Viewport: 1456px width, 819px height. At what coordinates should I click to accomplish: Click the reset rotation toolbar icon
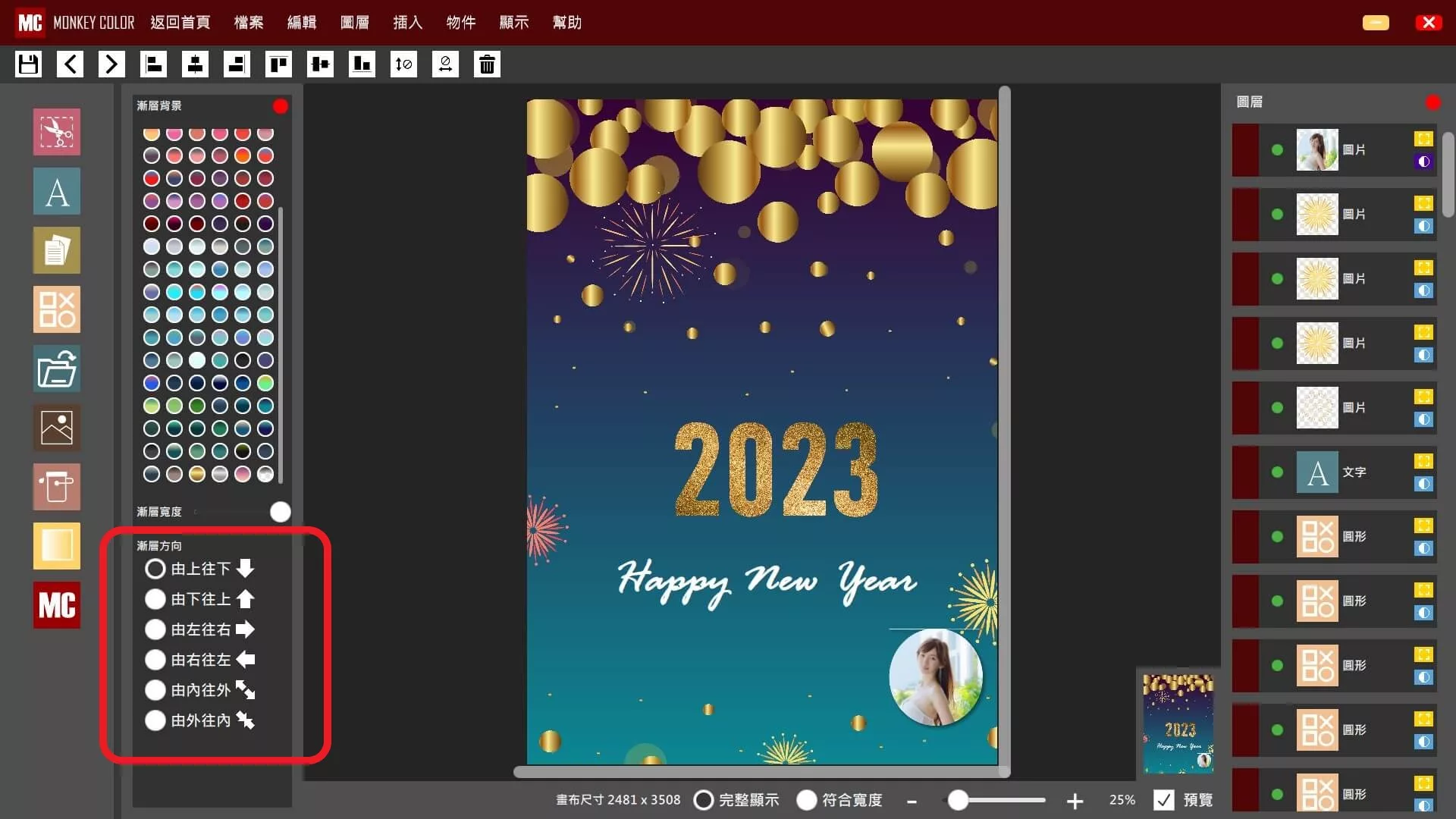pos(446,64)
